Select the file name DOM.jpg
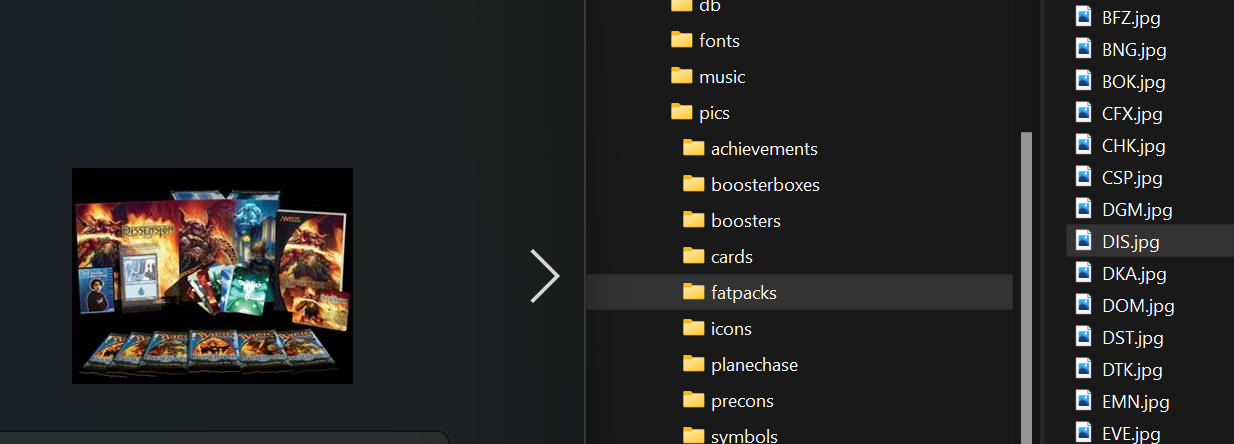The image size is (1234, 444). (x=1138, y=305)
